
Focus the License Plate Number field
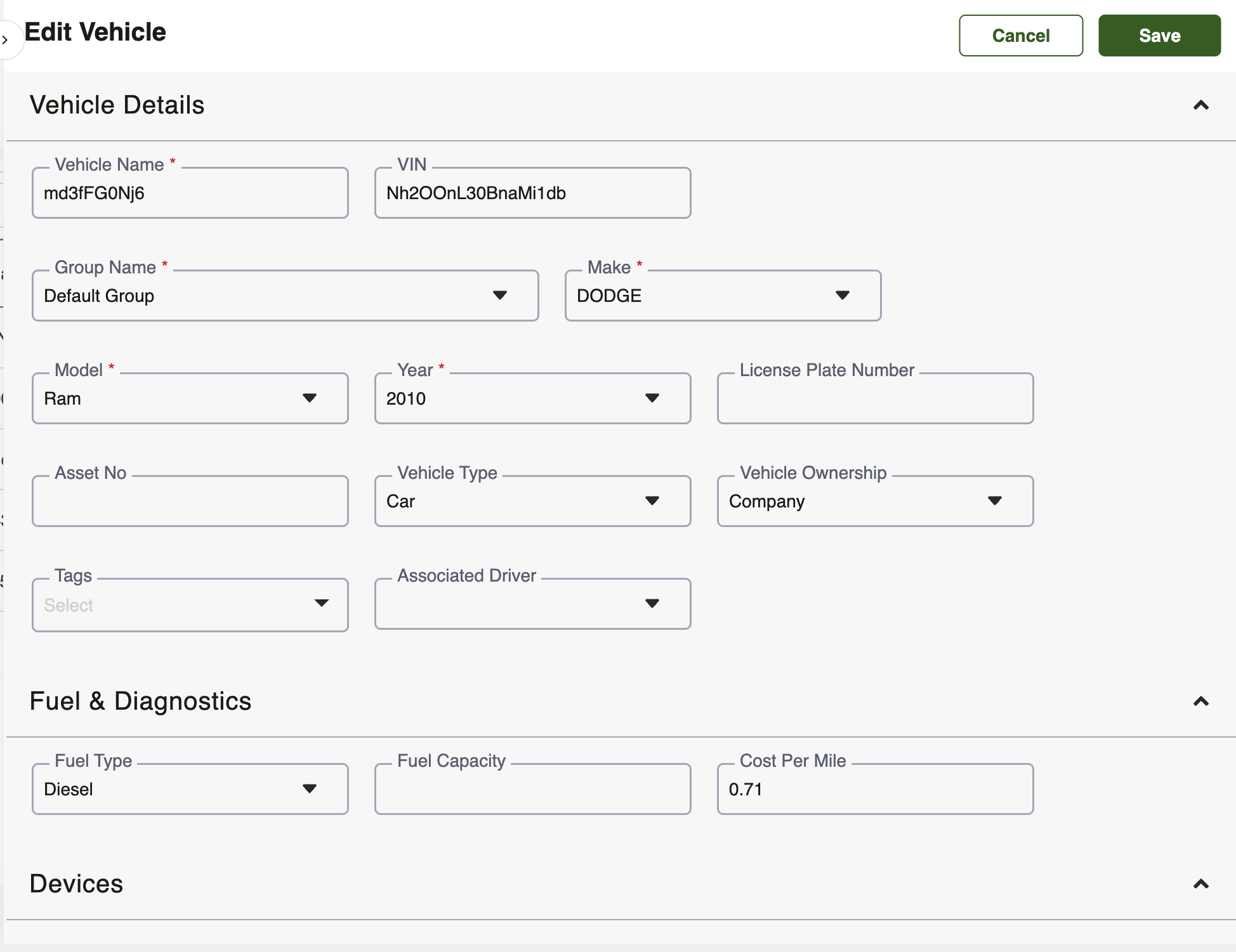tap(874, 398)
